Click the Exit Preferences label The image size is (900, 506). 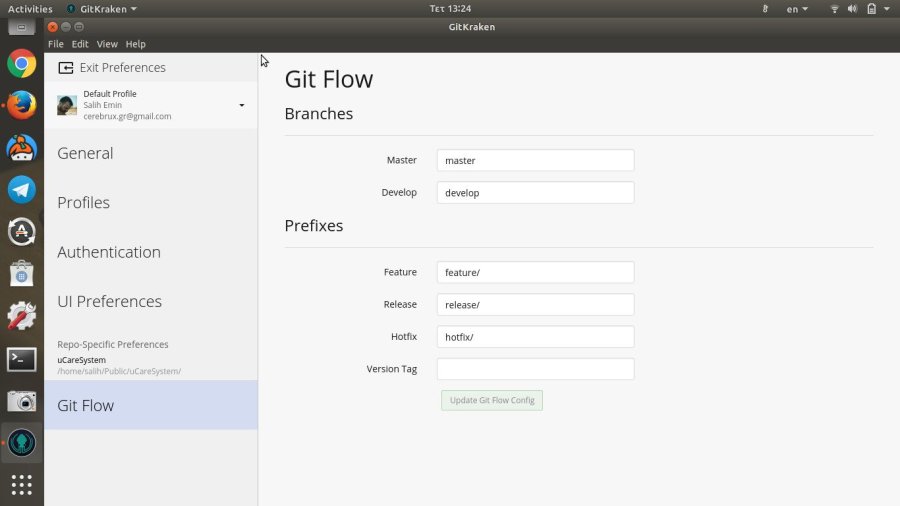coord(122,68)
